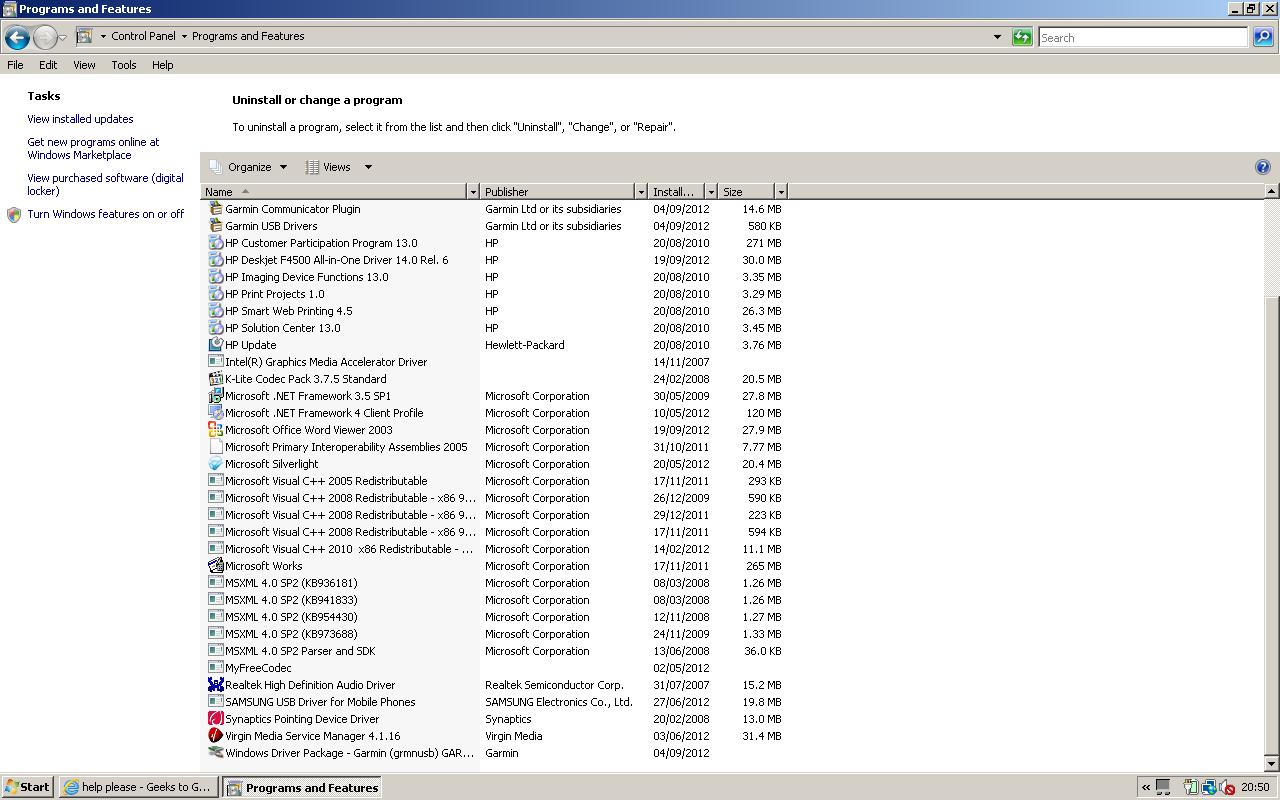Expand the Control Panel breadcrumb arrow
The height and width of the screenshot is (800, 1280).
click(184, 37)
